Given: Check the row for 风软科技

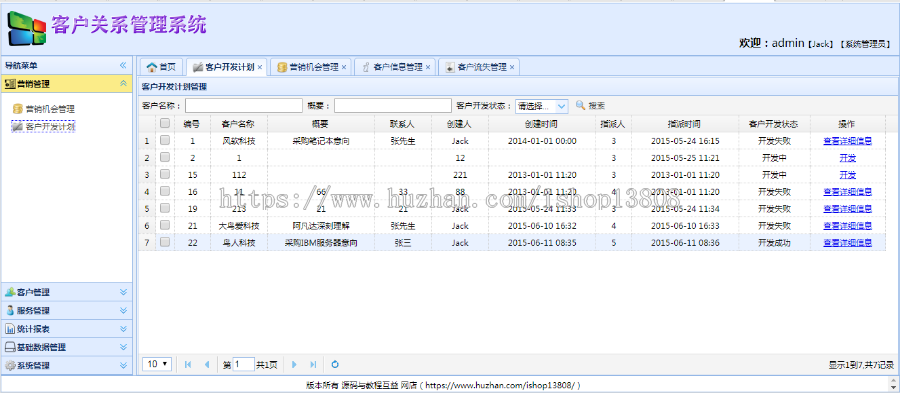Looking at the screenshot, I should (165, 140).
